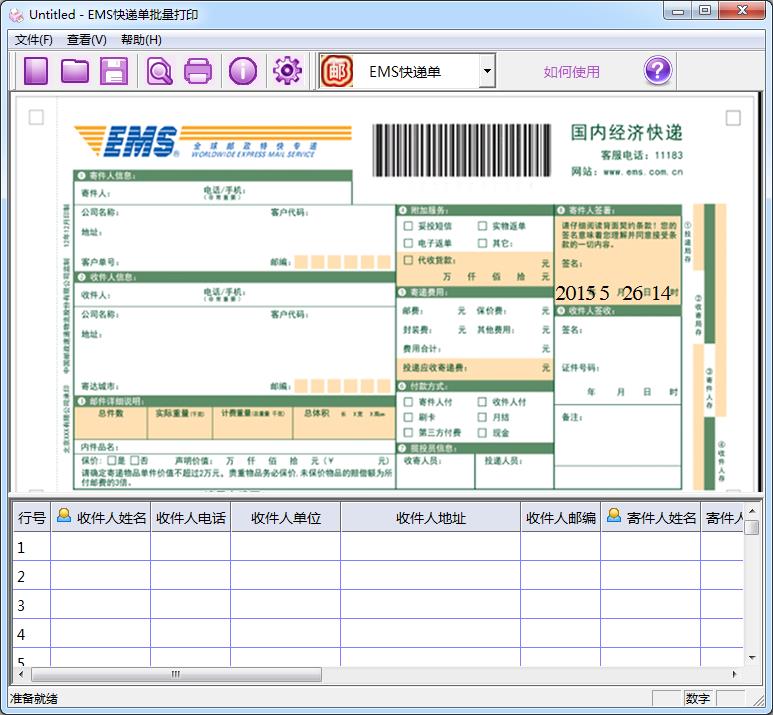The image size is (773, 715).
Task: Open the 查看(V) menu
Action: 87,39
